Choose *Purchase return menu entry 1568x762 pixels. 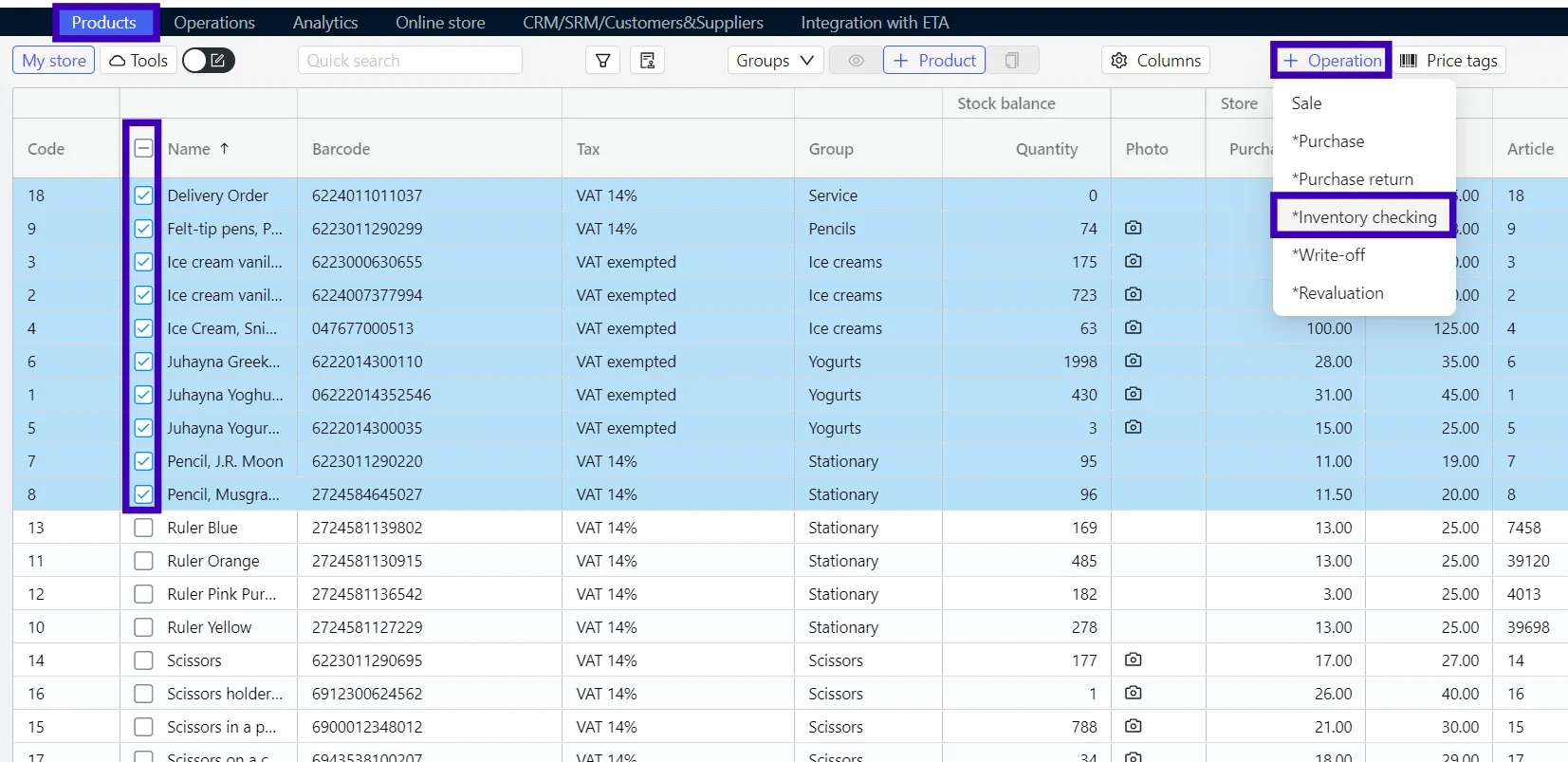tap(1364, 179)
